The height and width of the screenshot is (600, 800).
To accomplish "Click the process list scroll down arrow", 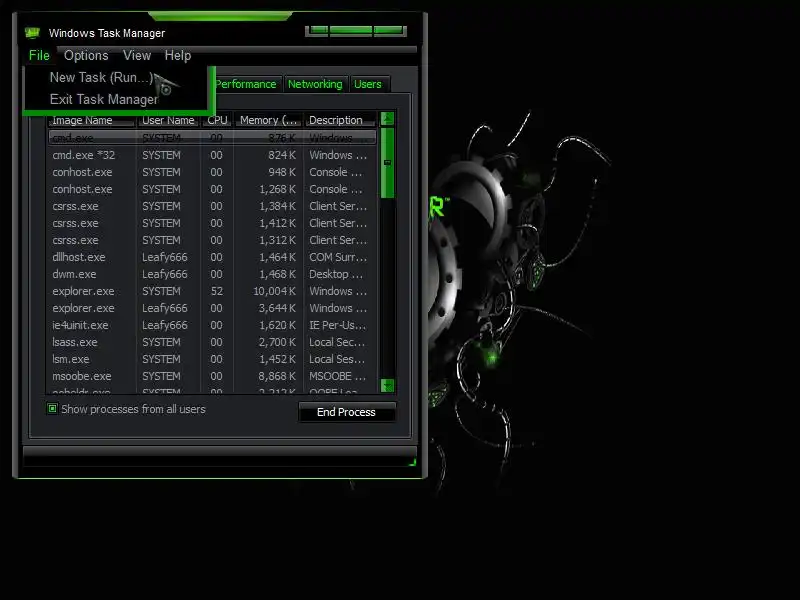I will pyautogui.click(x=387, y=385).
